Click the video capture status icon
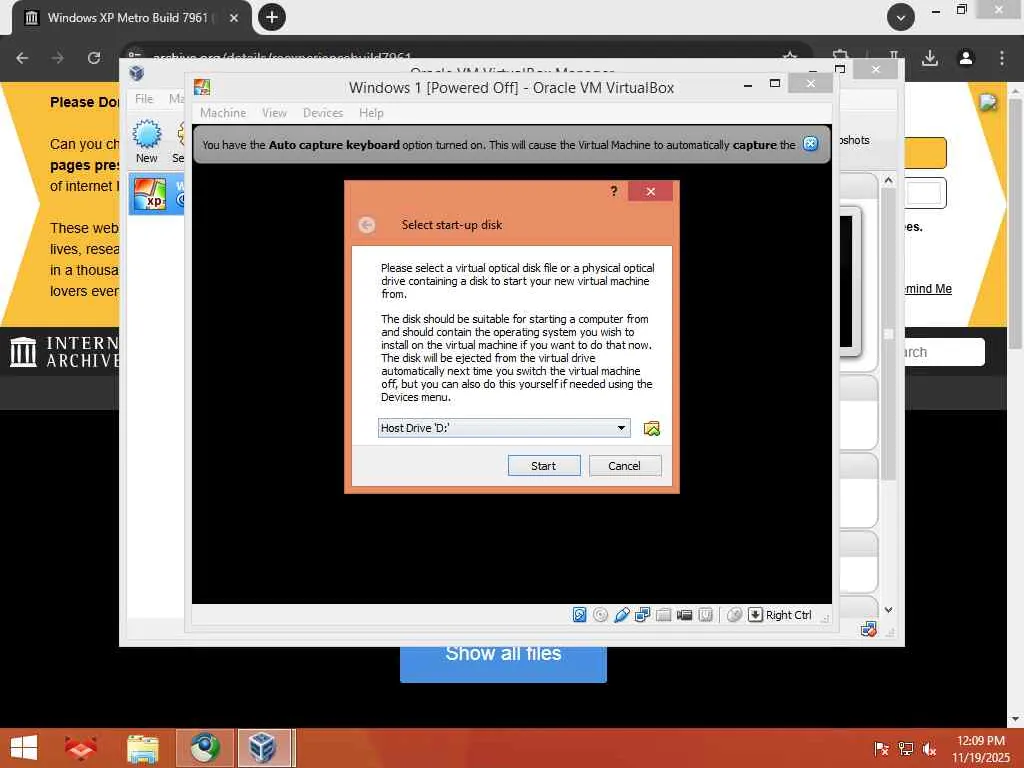 pyautogui.click(x=684, y=615)
